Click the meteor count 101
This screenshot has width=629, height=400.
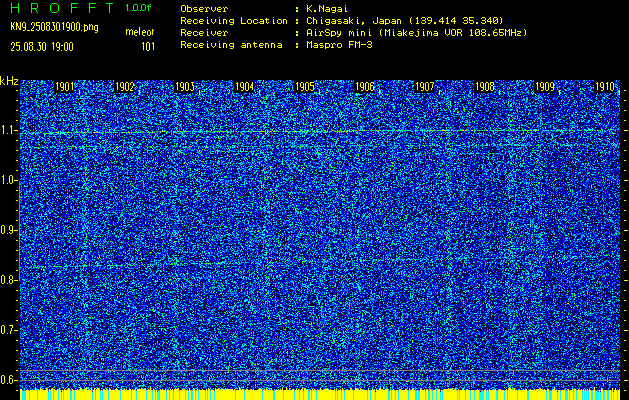[148, 47]
